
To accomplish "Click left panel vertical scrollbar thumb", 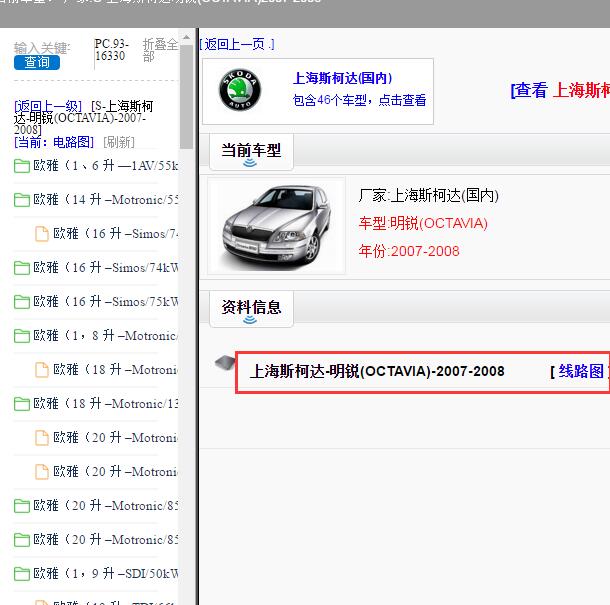I will tap(186, 97).
